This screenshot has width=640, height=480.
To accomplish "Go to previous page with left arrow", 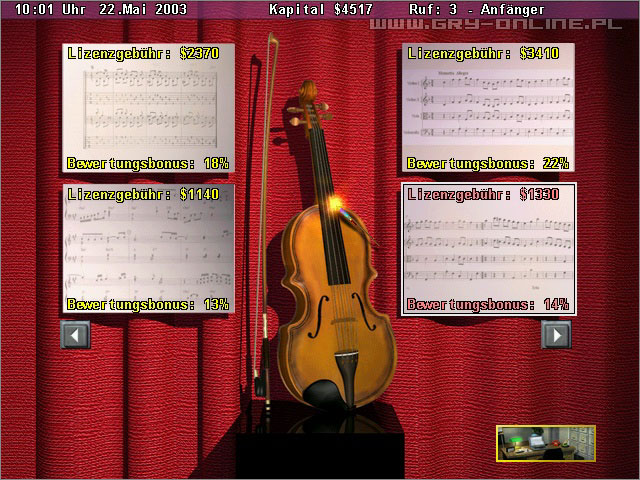I will 76,335.
